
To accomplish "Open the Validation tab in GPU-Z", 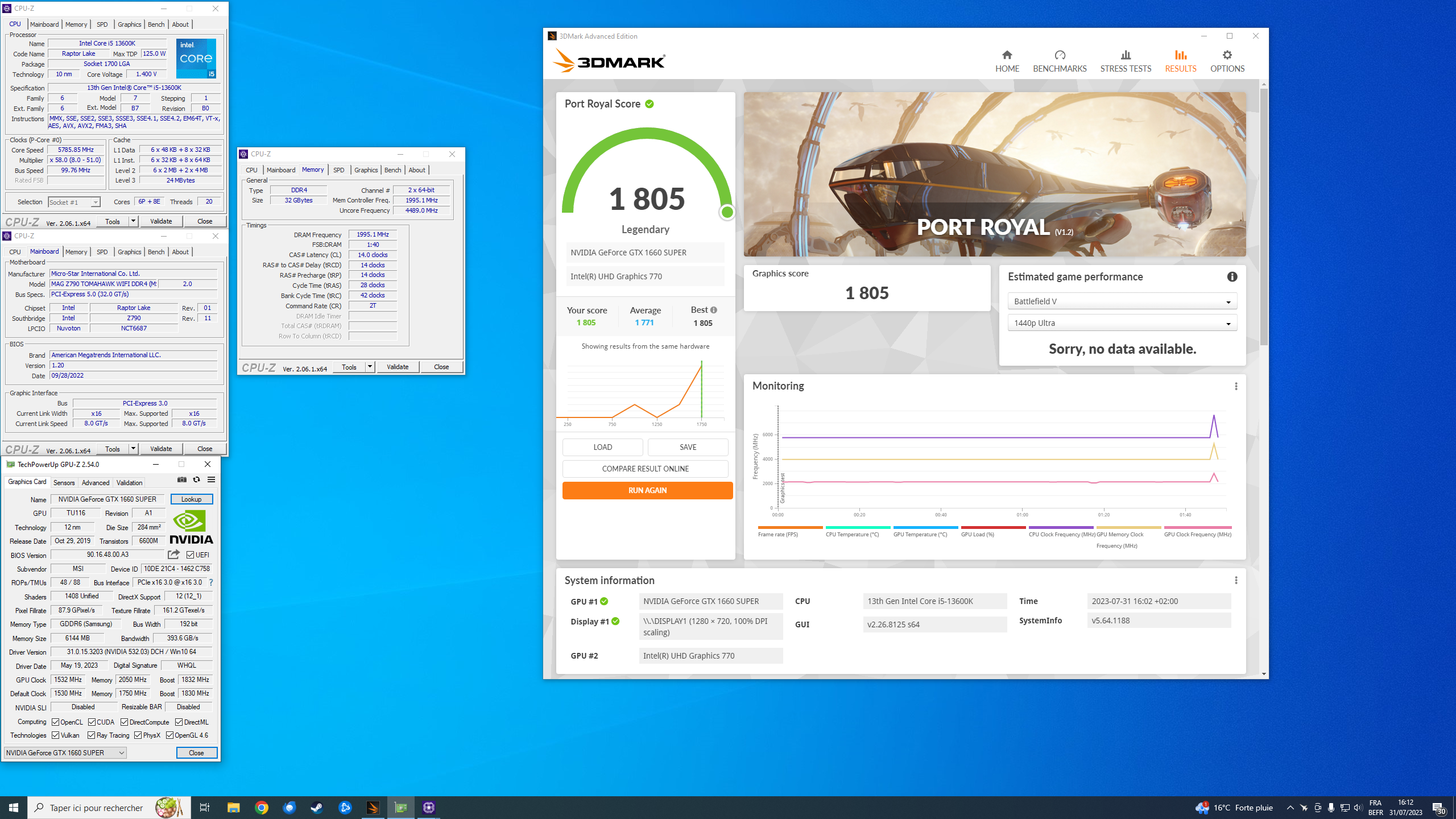I will [x=129, y=483].
